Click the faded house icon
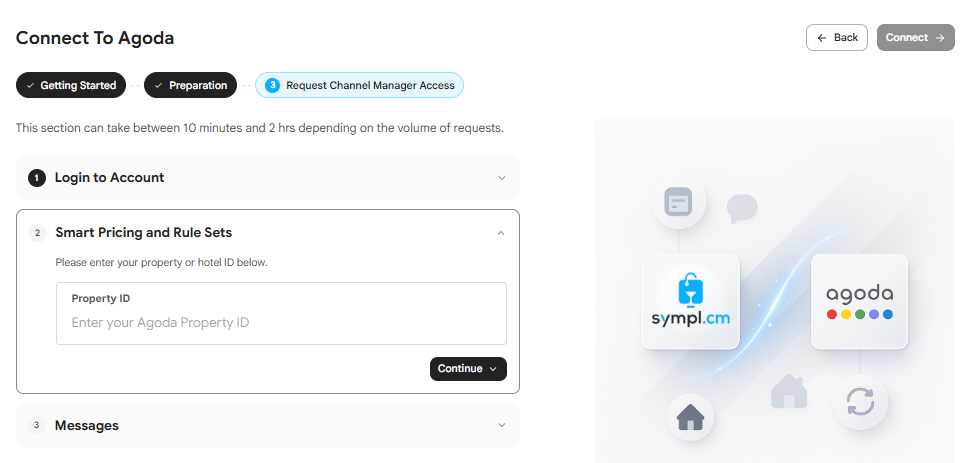The width and height of the screenshot is (972, 463). [x=789, y=391]
